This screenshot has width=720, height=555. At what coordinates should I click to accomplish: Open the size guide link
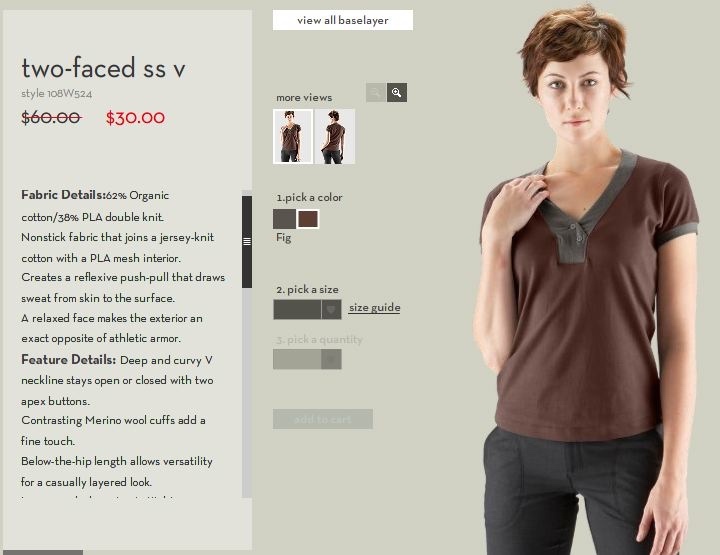point(374,308)
